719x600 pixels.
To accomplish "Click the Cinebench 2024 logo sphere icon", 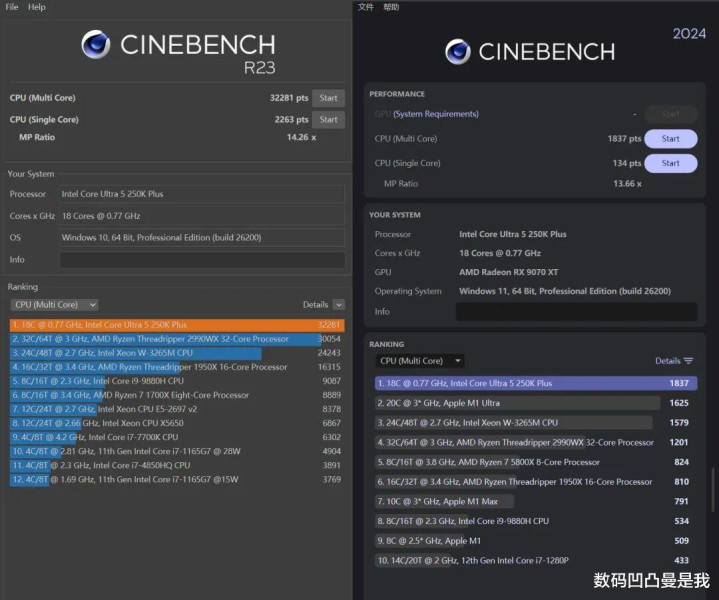I will click(458, 52).
